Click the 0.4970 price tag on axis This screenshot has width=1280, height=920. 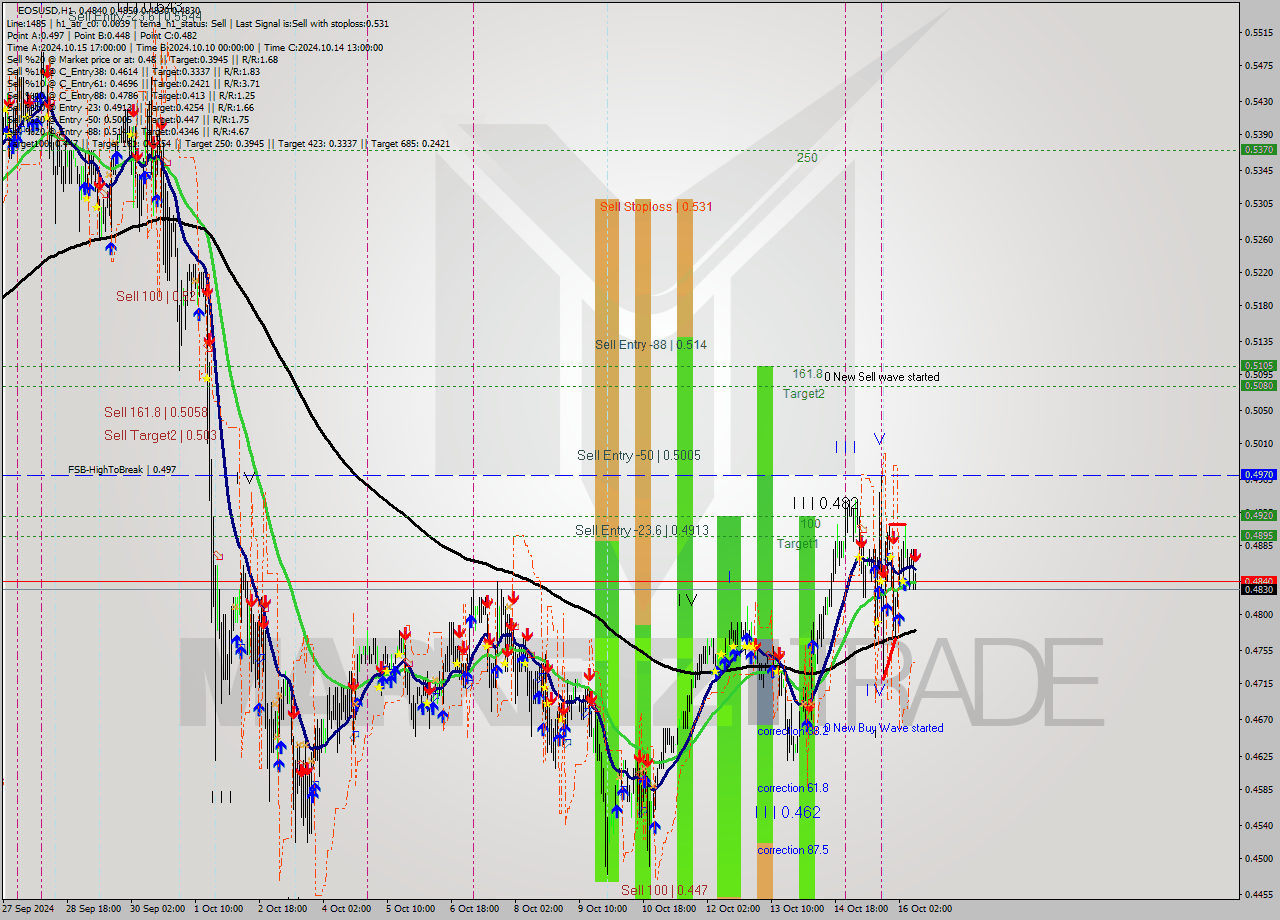point(1258,475)
